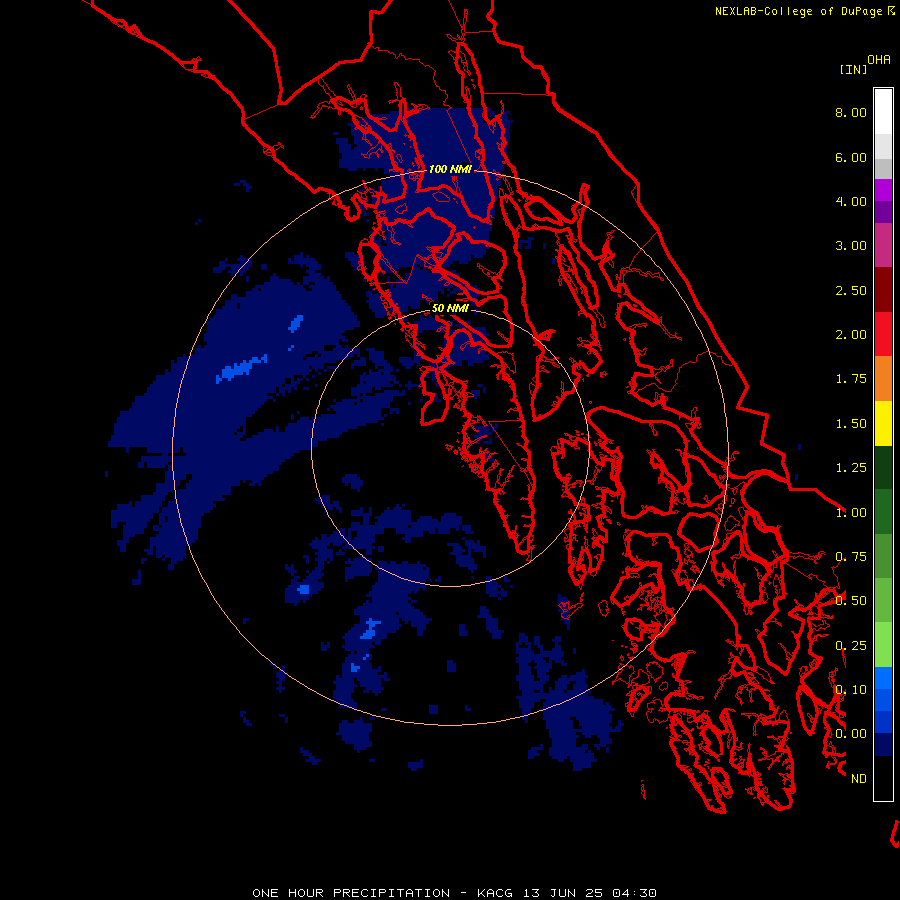
Task: Click the 2.00 legend value
Action: tap(851, 335)
